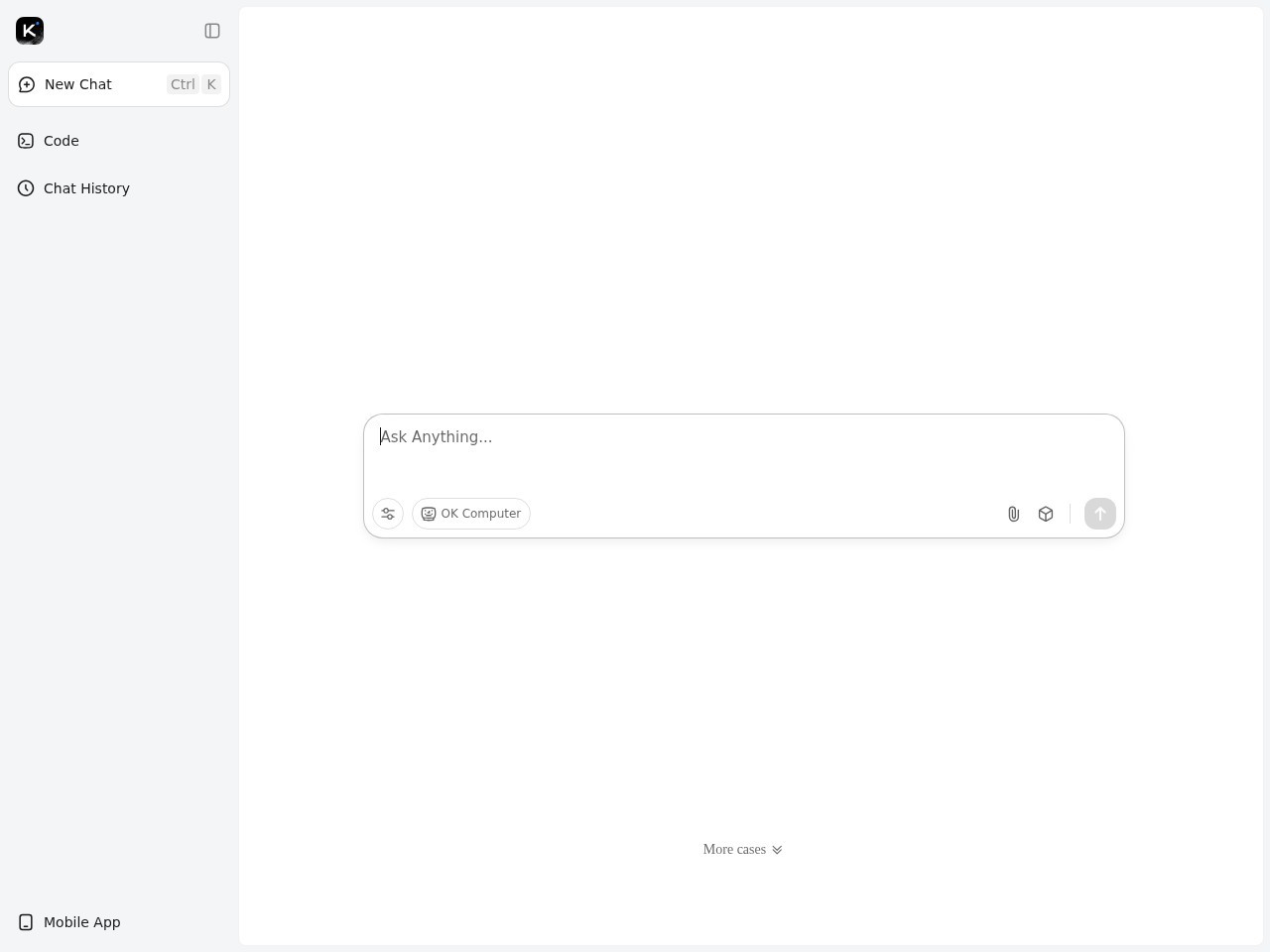Screen dimensions: 1270x952
Task: Open the Chat History label
Action: click(x=86, y=188)
